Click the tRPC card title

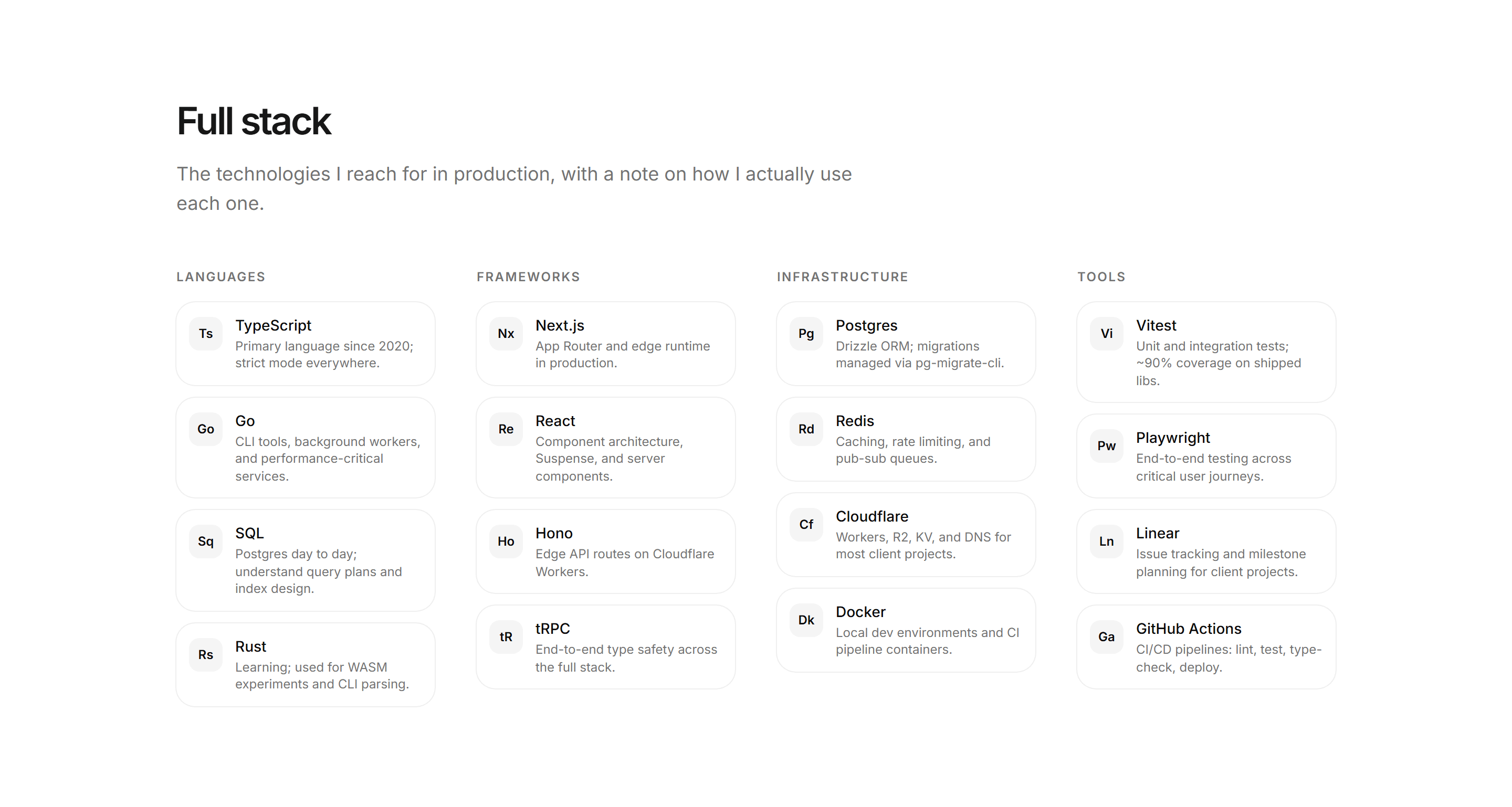[x=553, y=629]
